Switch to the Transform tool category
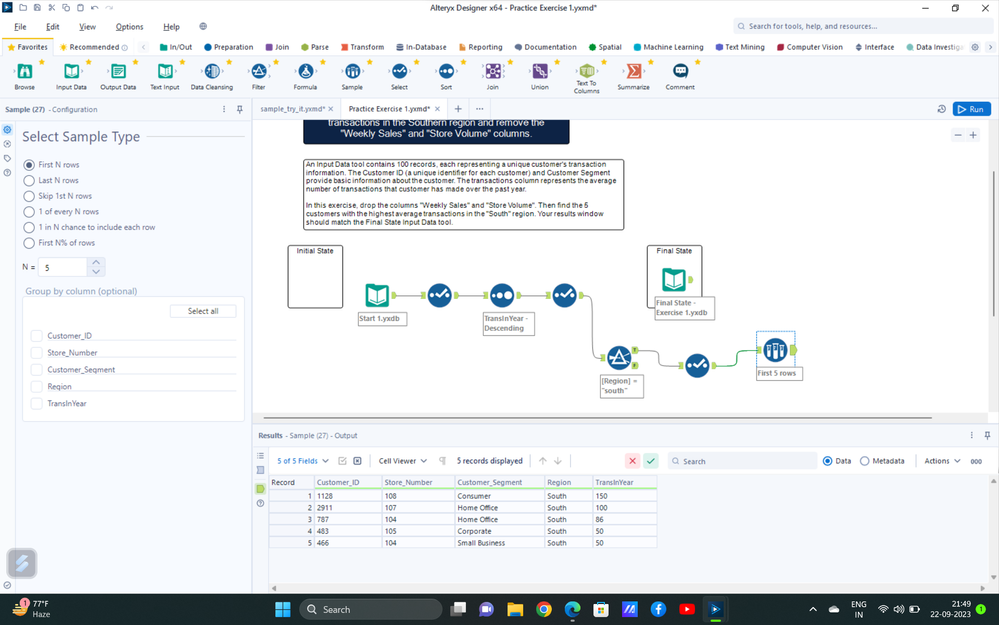The image size is (999, 625). click(363, 47)
